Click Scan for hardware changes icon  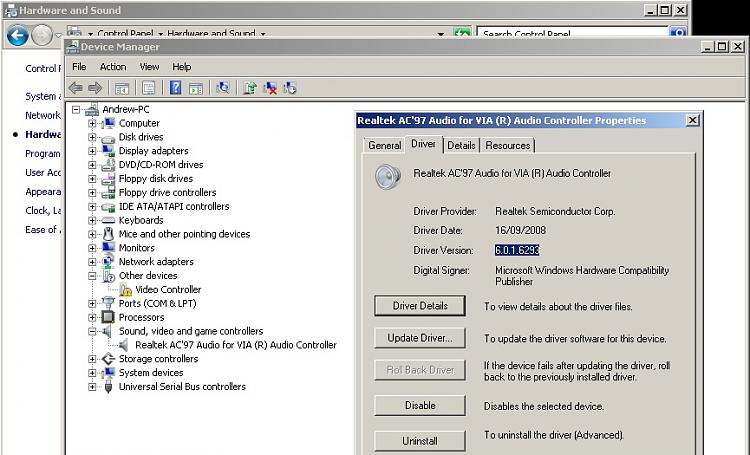point(223,88)
